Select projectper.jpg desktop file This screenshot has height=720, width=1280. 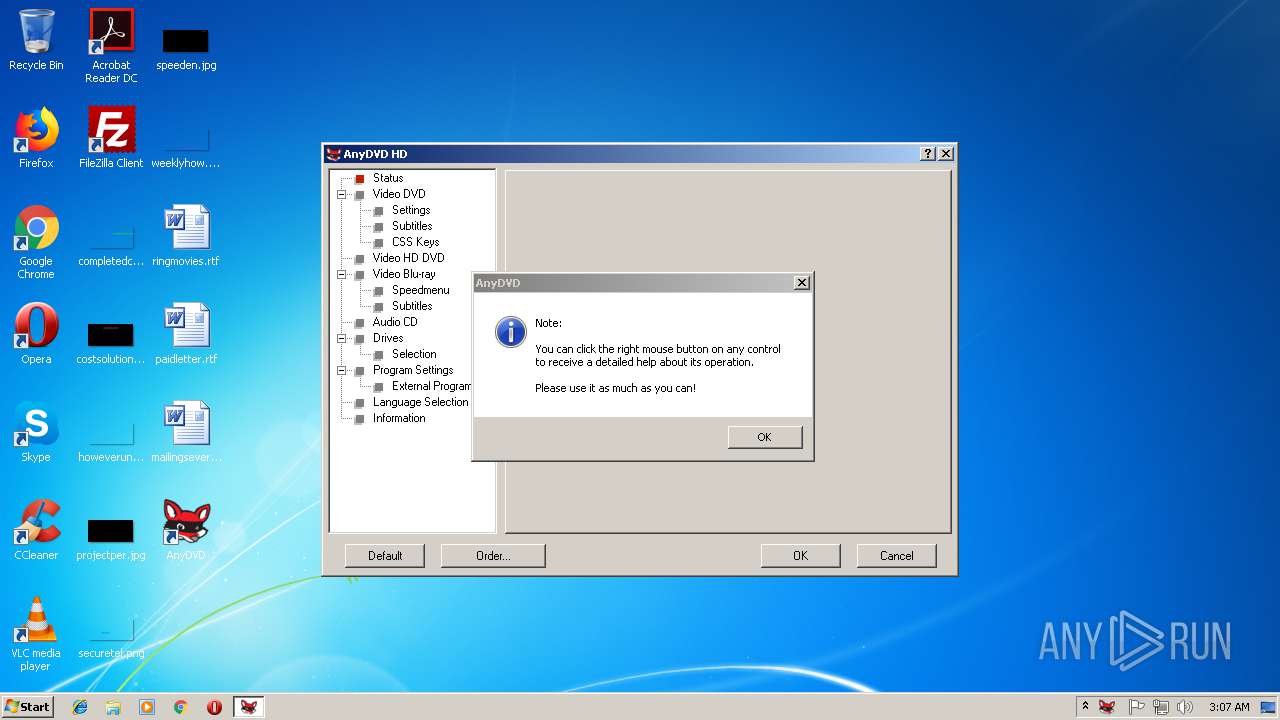[x=111, y=538]
